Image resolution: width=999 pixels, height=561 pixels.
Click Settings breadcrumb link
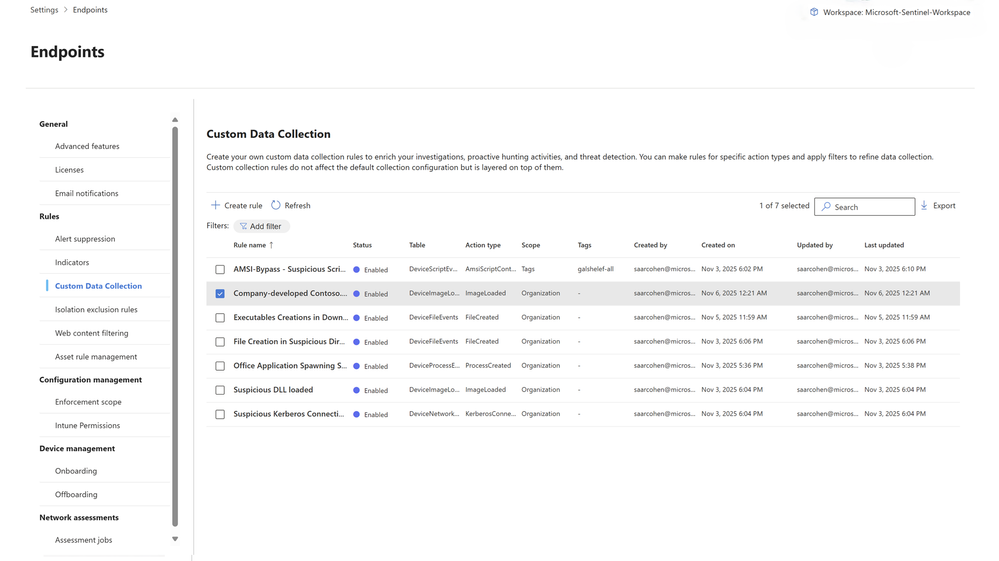click(44, 10)
